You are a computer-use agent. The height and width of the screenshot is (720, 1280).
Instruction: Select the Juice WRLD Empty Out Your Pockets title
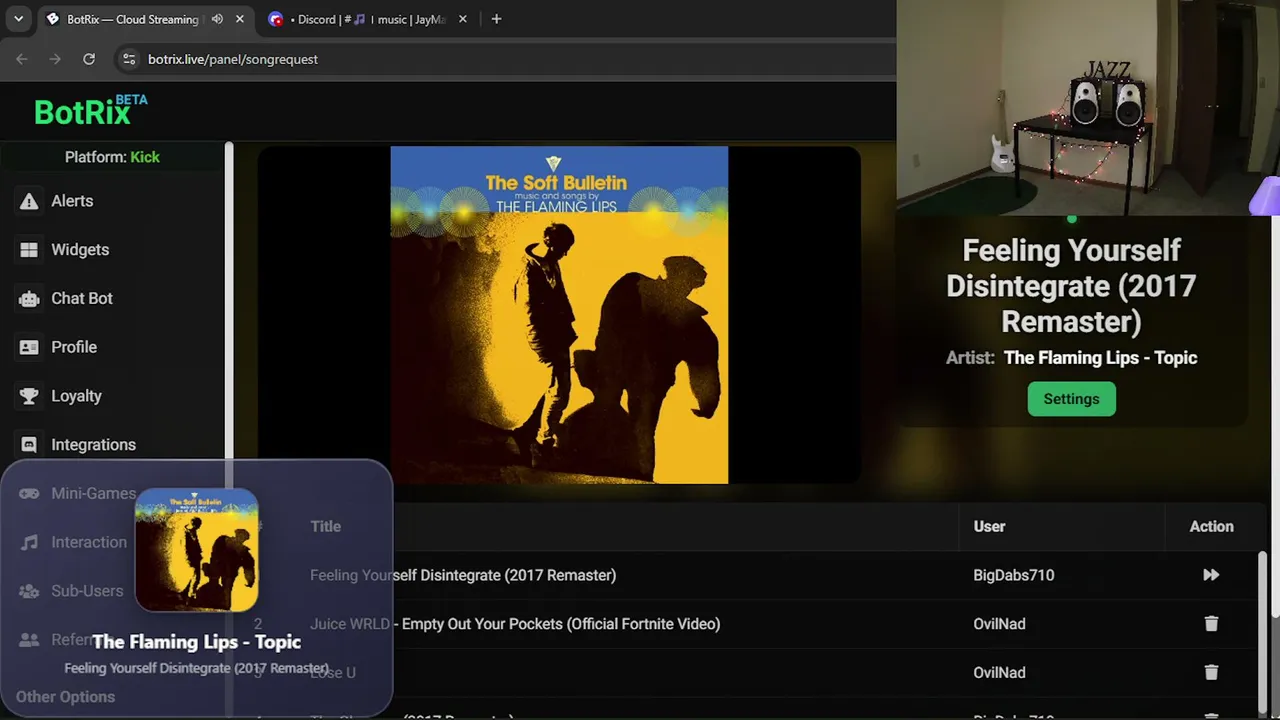(515, 624)
